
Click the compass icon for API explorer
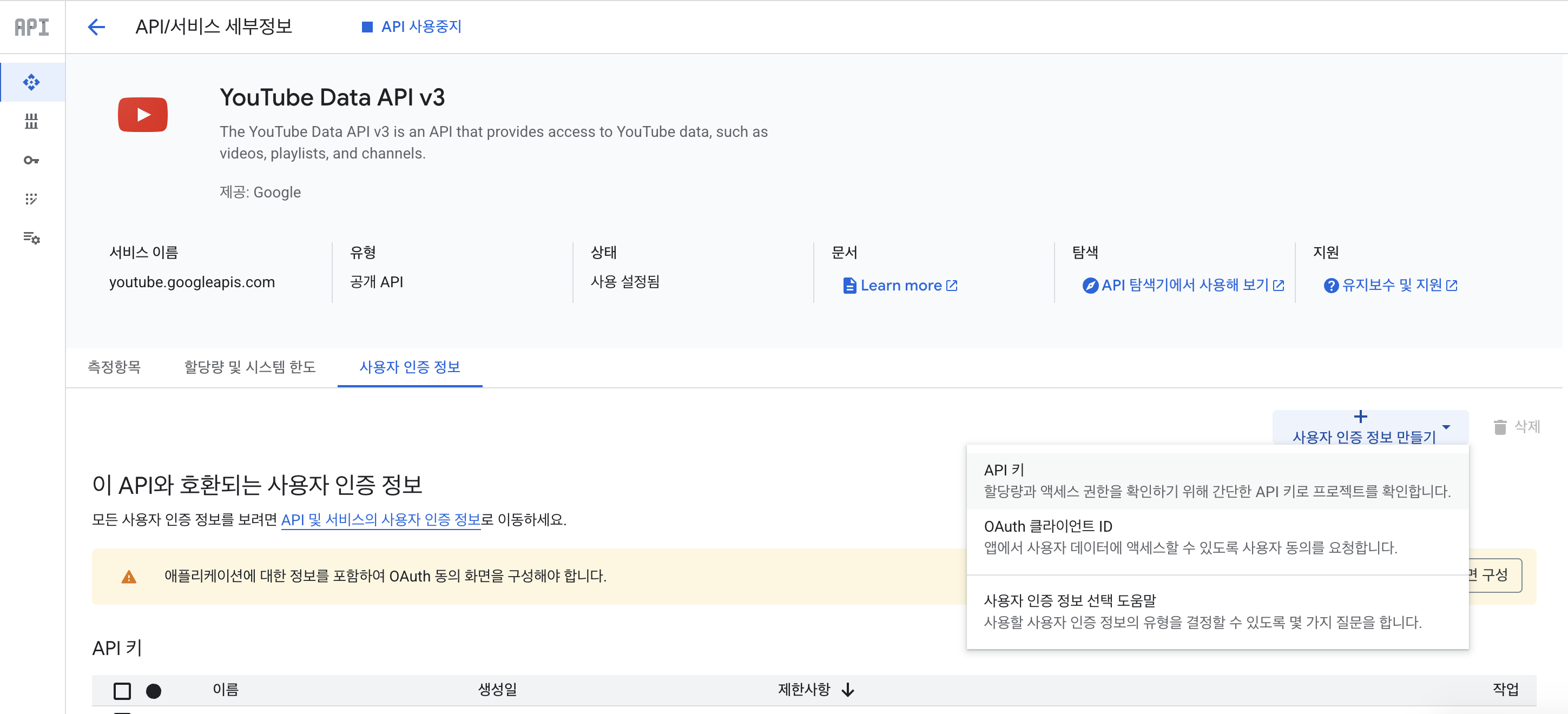point(1090,286)
